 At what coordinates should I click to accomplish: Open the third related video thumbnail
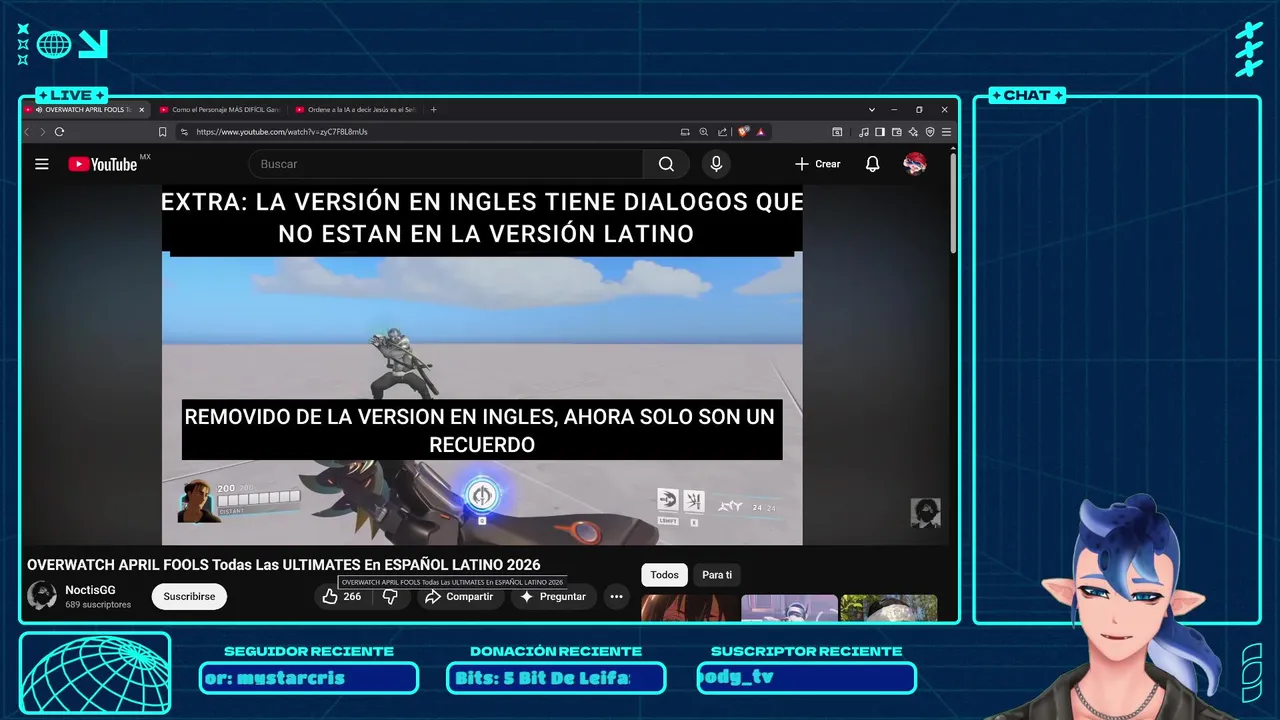(889, 608)
